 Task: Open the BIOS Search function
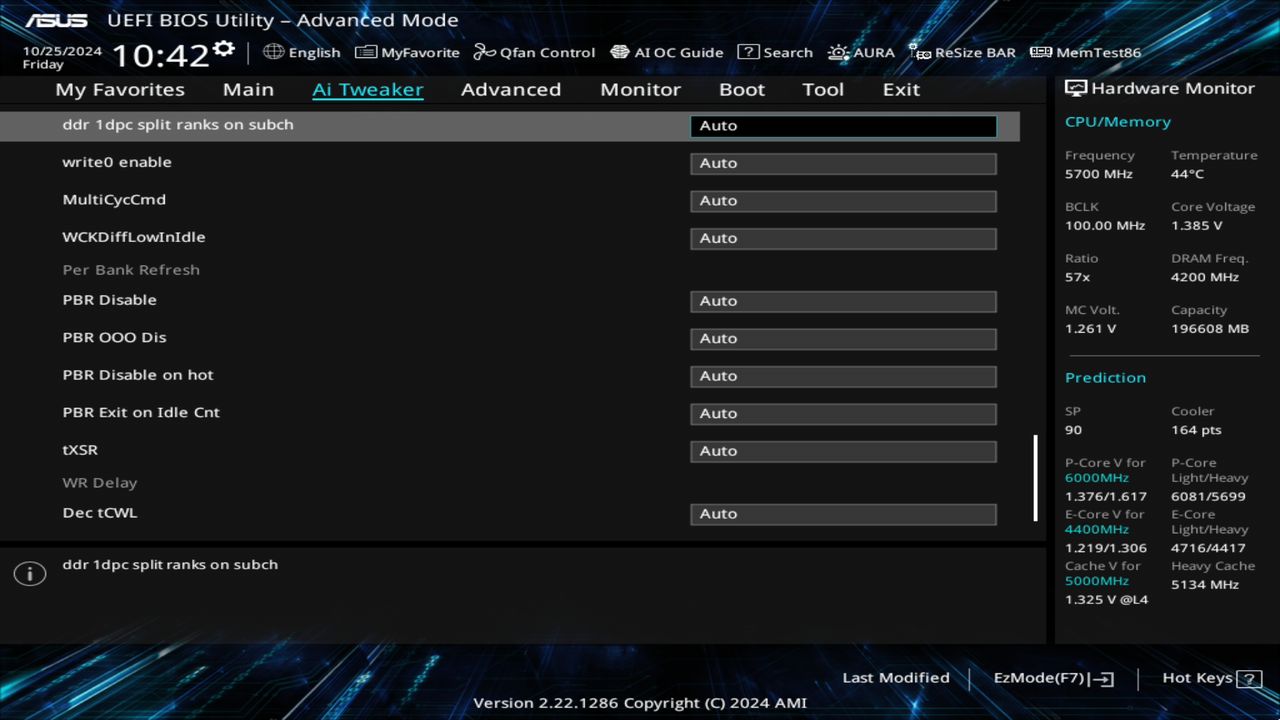click(x=775, y=52)
